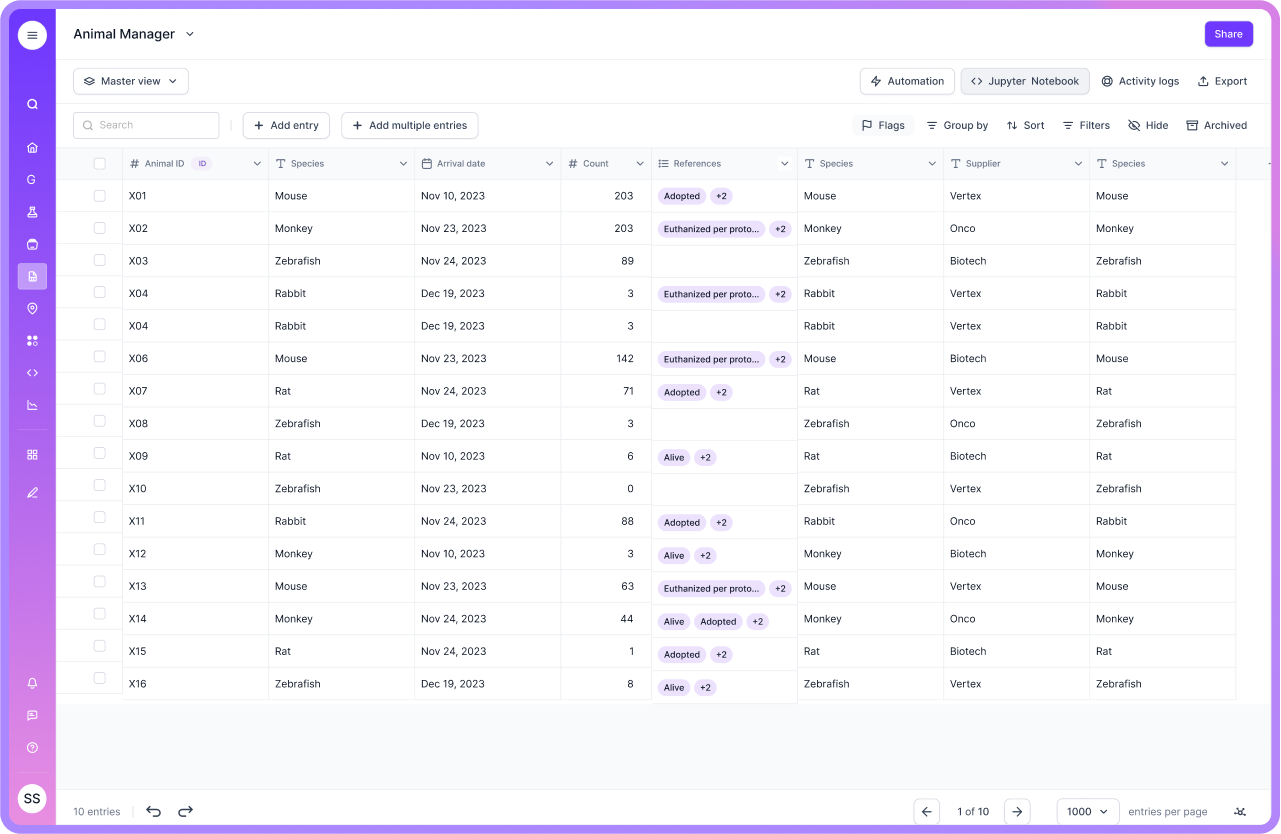Open the notifications bell icon
Screen dimensions: 1281x834
coord(32,683)
